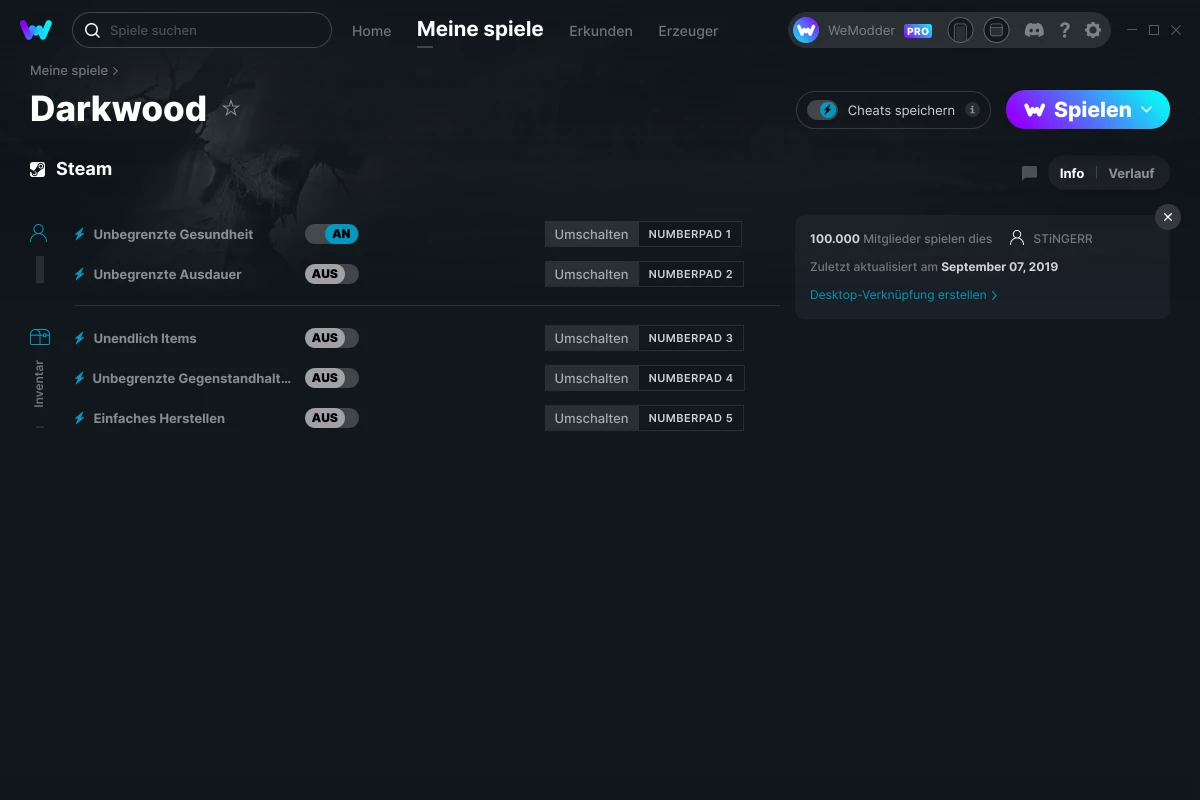Click Umschalten for Unbegrenzte Gegenstandhaltbarkeit
1200x800 pixels.
pos(592,378)
